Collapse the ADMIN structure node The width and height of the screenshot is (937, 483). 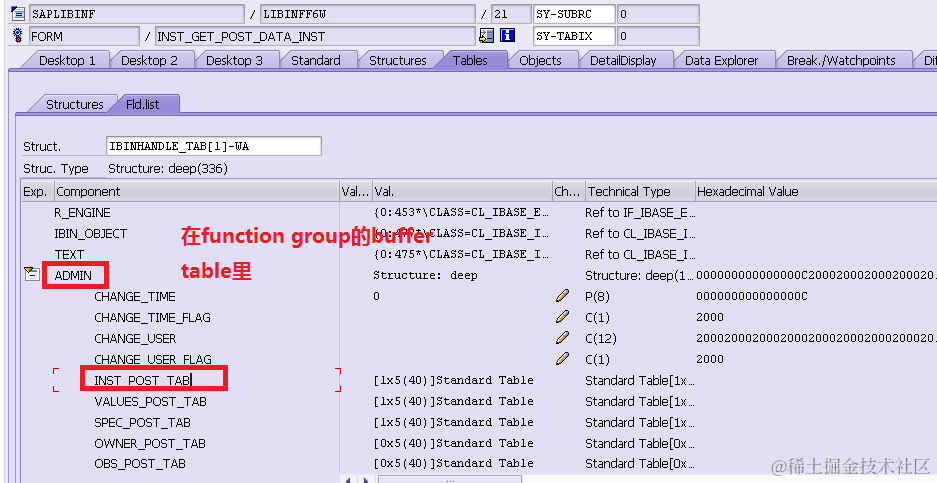(x=32, y=274)
